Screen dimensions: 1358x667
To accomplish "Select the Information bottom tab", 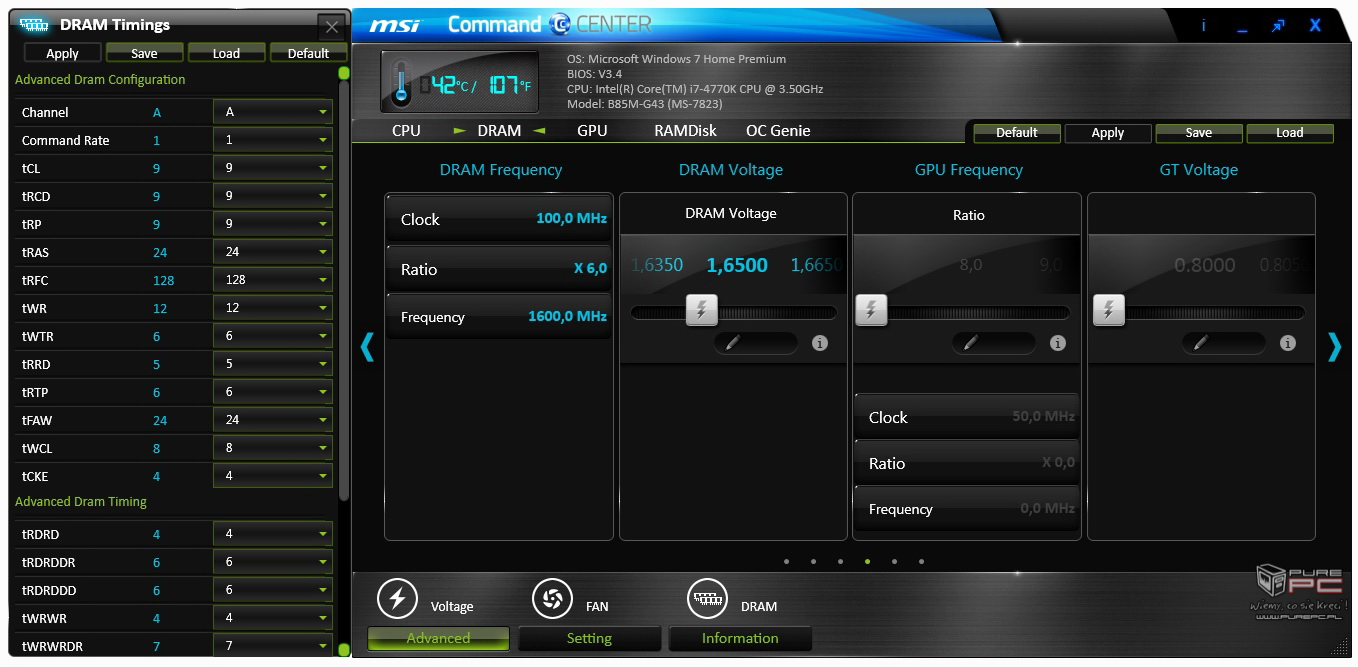I will (x=740, y=638).
